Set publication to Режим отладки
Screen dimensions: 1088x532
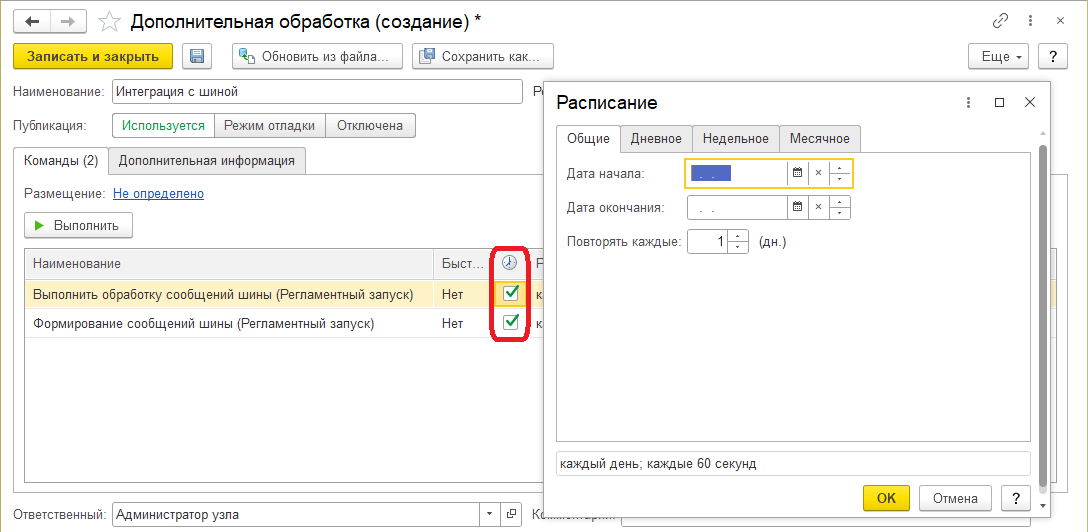coord(270,126)
